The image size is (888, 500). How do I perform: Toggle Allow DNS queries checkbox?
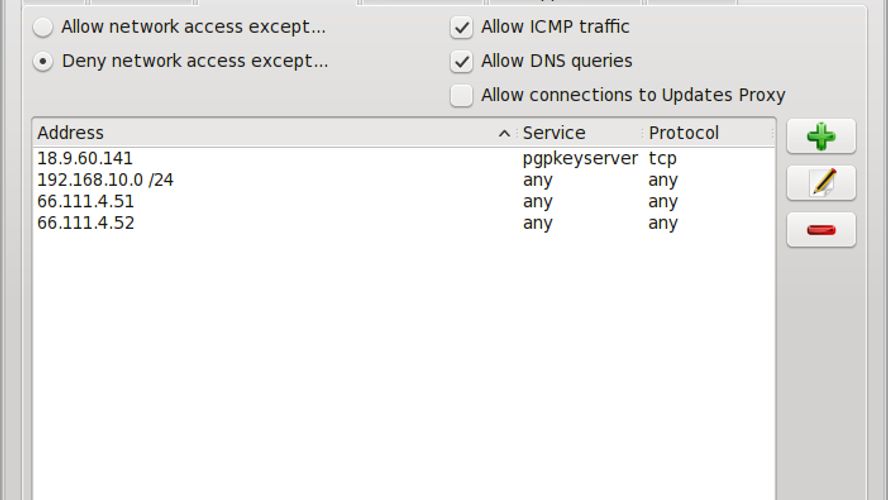[x=462, y=61]
